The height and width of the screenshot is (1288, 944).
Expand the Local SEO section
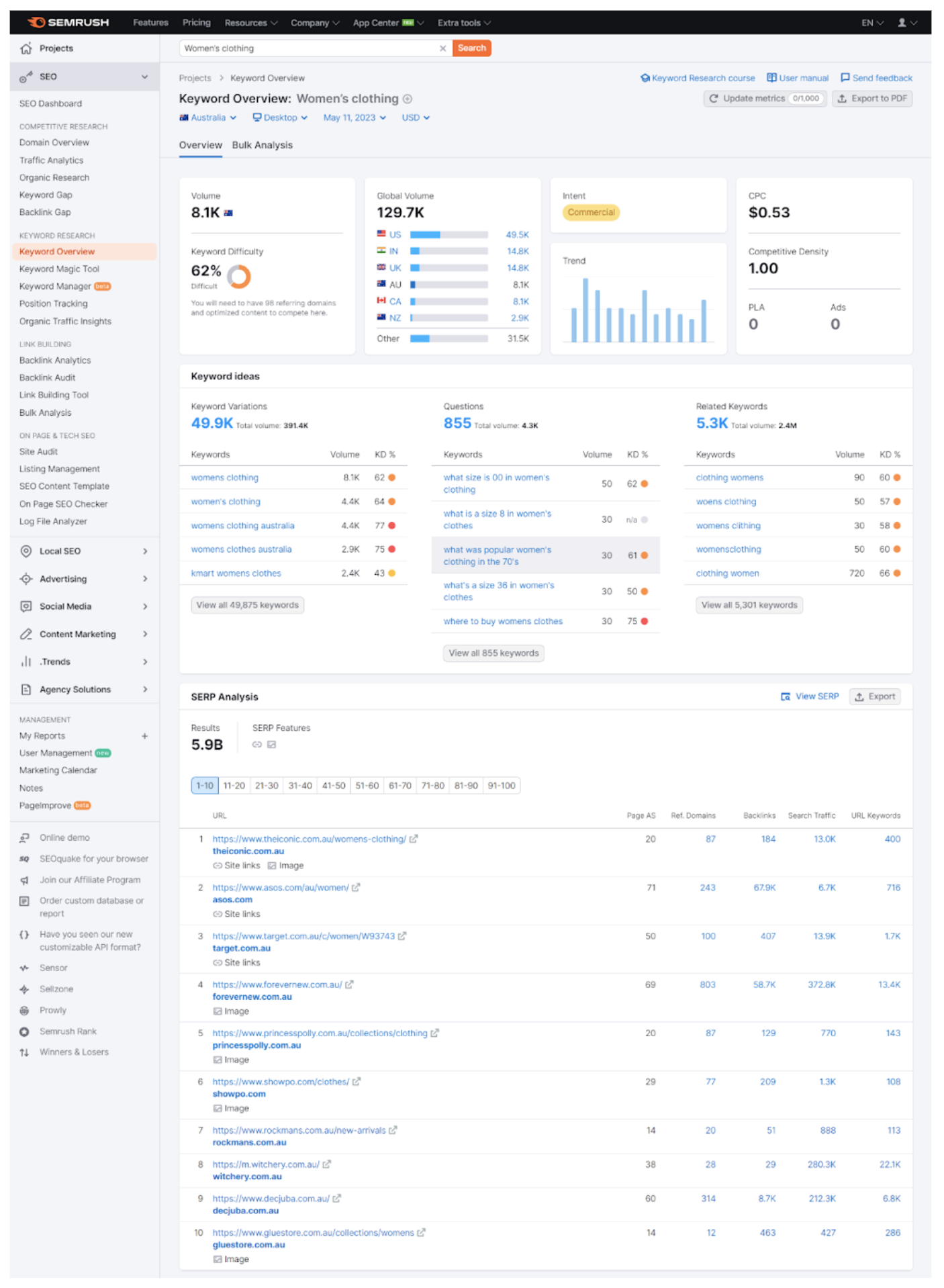[x=145, y=551]
